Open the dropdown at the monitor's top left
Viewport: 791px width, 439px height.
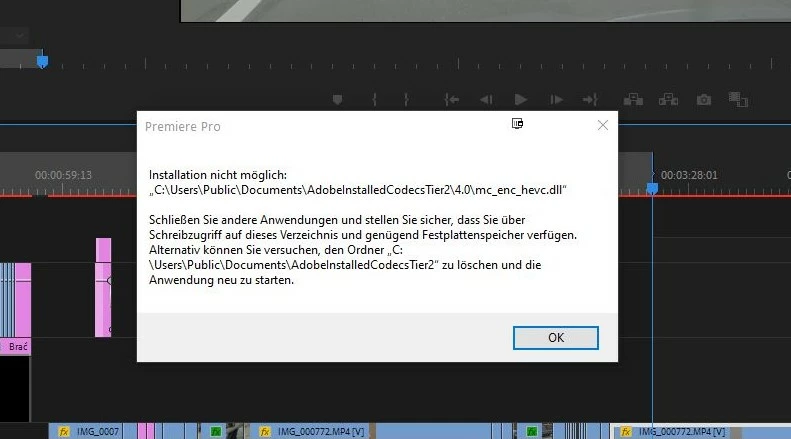point(20,35)
